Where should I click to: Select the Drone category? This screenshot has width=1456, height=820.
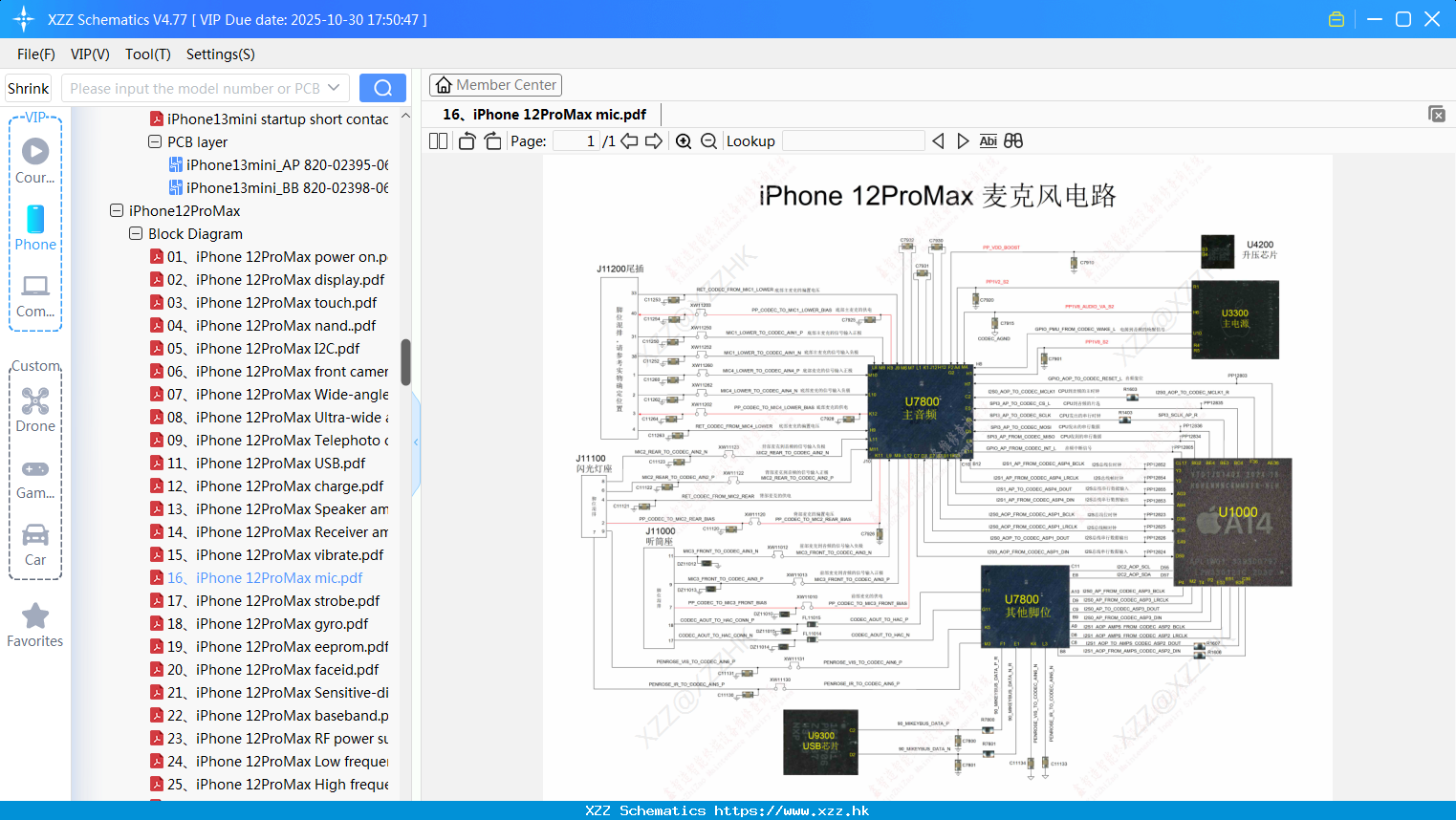coord(35,410)
